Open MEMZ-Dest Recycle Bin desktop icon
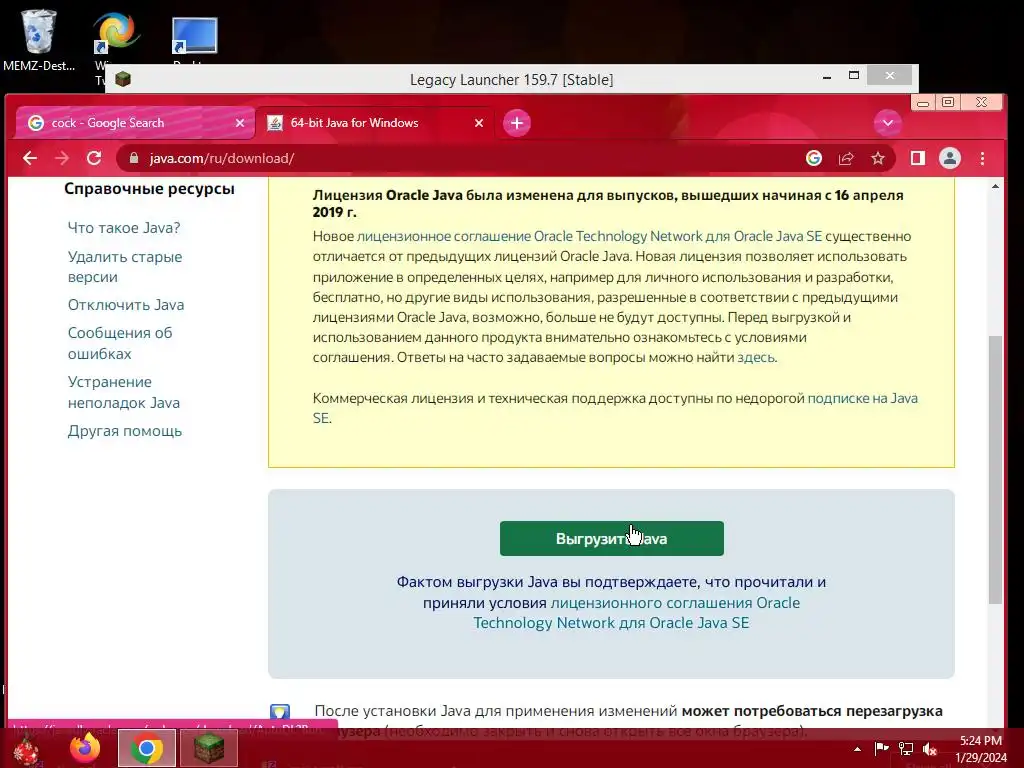 coord(39,39)
